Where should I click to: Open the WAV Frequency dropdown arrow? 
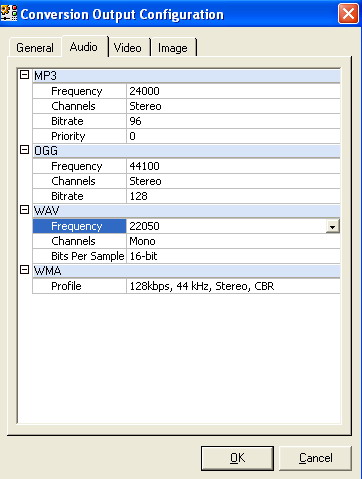point(332,226)
